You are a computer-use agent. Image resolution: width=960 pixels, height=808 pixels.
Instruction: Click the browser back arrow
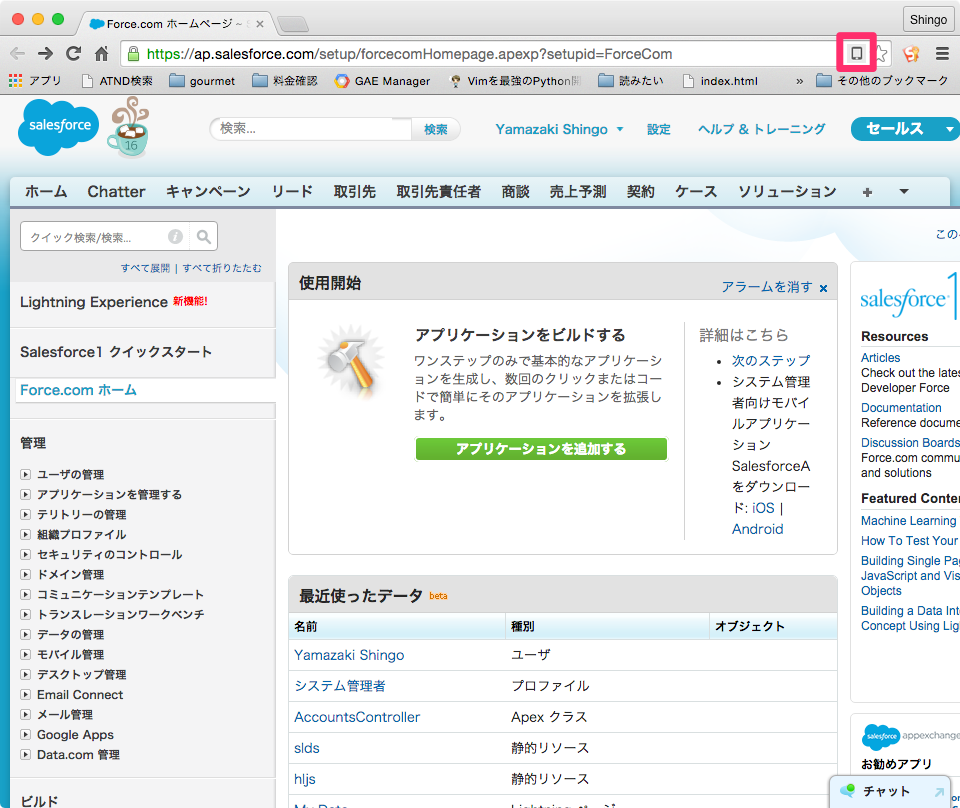[18, 54]
